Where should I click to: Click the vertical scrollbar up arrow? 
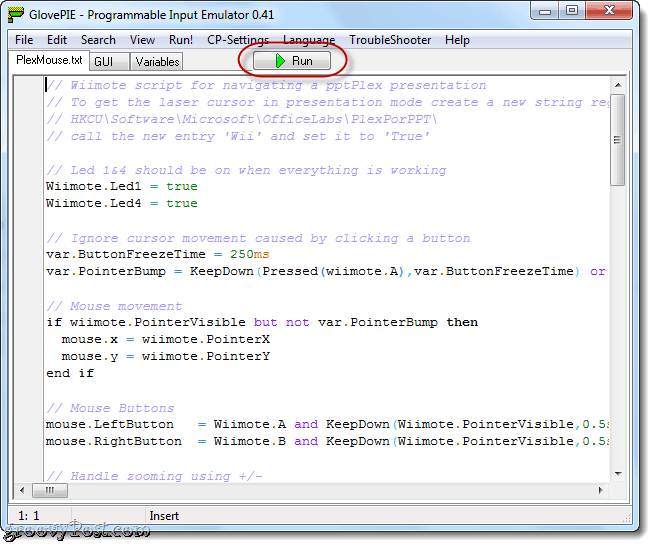(618, 85)
